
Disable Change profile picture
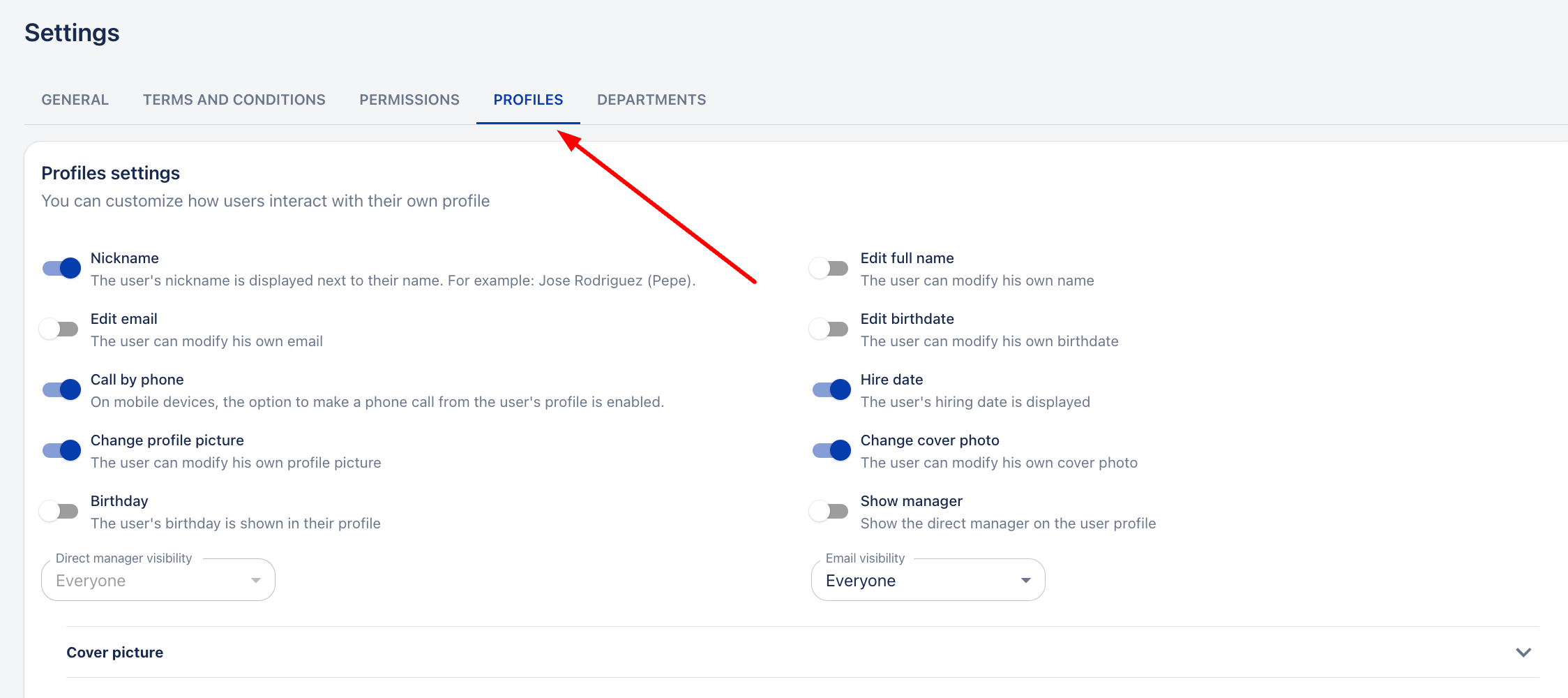pos(61,450)
